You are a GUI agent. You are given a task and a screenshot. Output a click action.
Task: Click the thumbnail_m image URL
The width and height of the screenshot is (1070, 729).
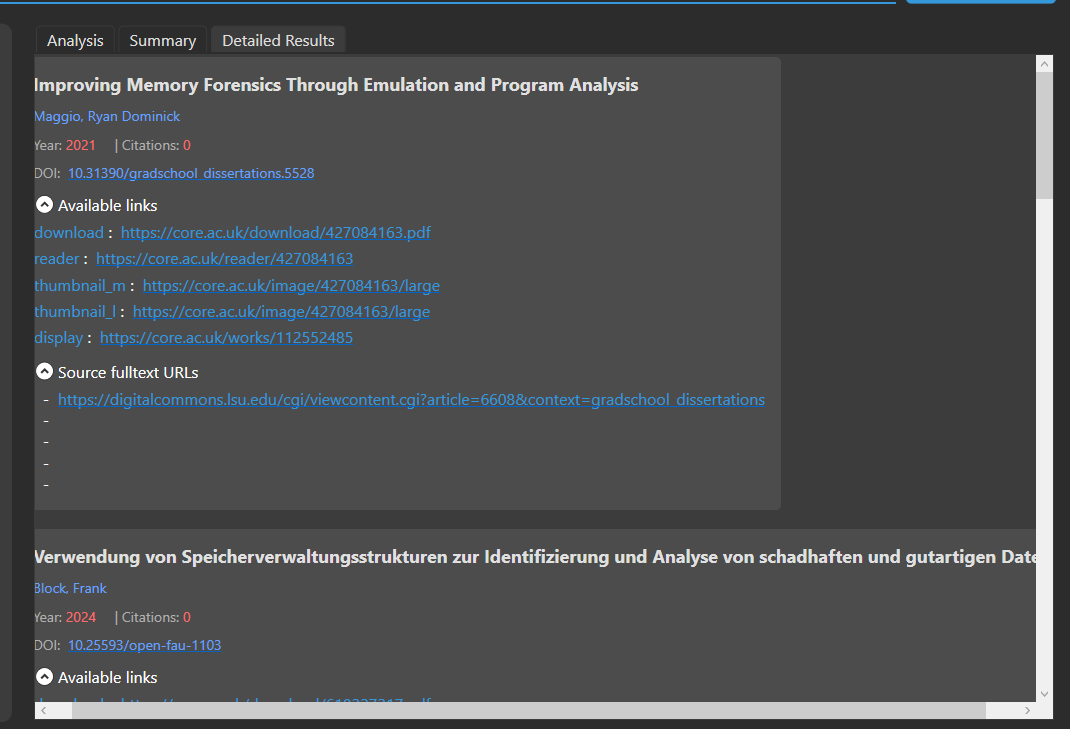click(x=291, y=286)
